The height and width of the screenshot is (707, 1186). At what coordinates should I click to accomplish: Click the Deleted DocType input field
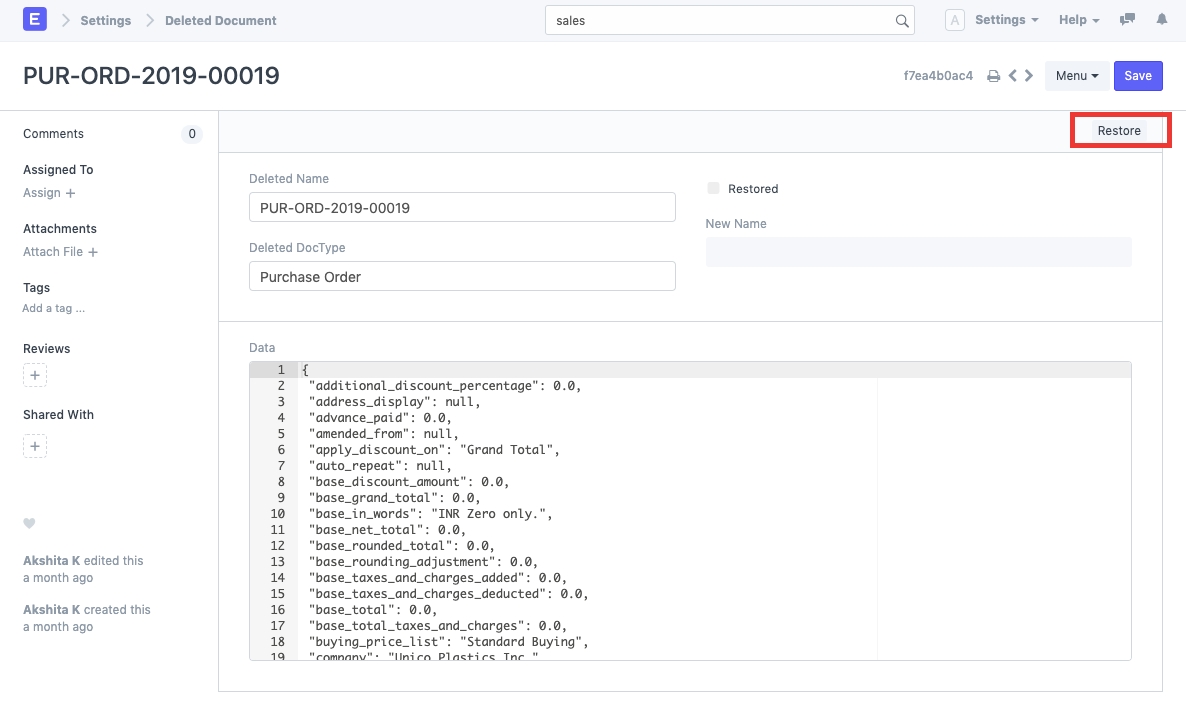click(462, 276)
